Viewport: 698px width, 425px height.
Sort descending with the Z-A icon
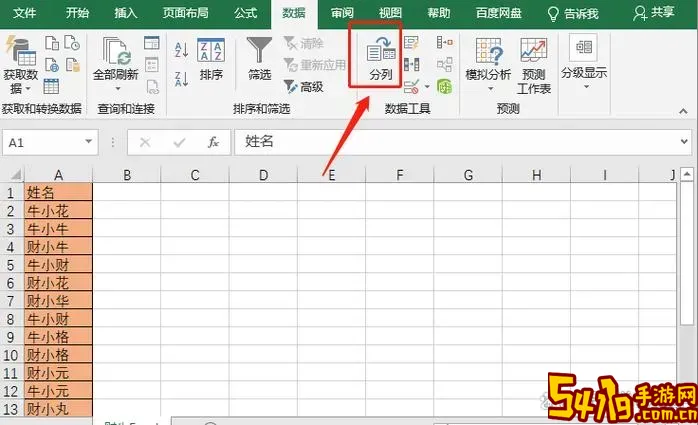181,79
